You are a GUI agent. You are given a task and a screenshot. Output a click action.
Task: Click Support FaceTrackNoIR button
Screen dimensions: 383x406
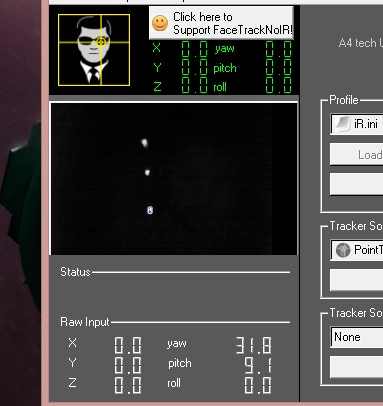click(221, 23)
